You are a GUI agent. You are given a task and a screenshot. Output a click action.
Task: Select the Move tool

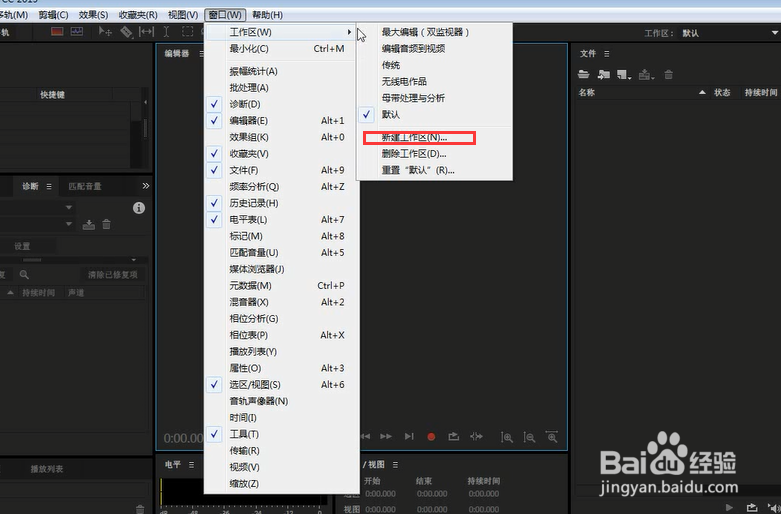(x=105, y=32)
